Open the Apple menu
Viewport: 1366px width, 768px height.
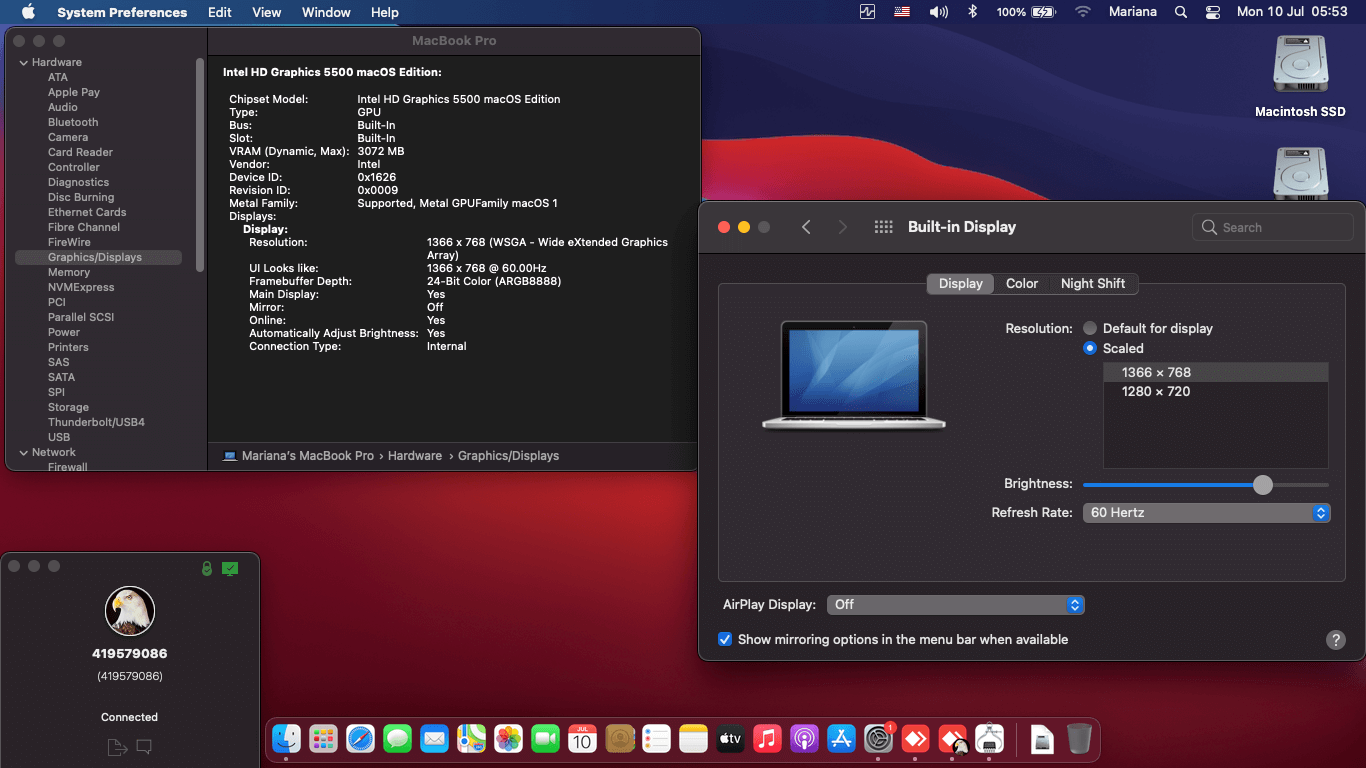click(x=28, y=12)
